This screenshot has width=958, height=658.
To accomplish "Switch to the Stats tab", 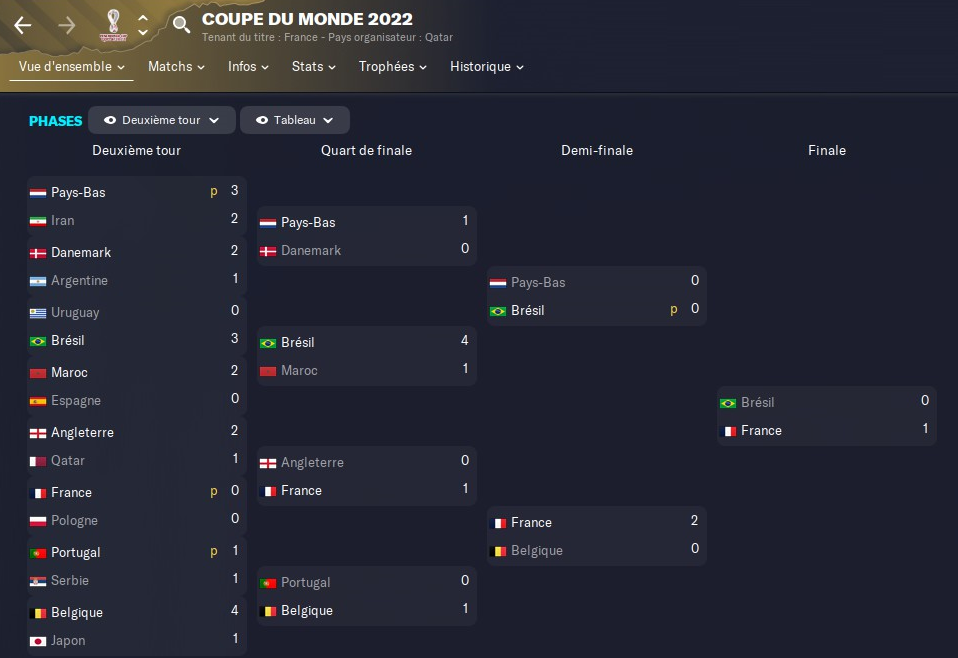I will click(314, 67).
